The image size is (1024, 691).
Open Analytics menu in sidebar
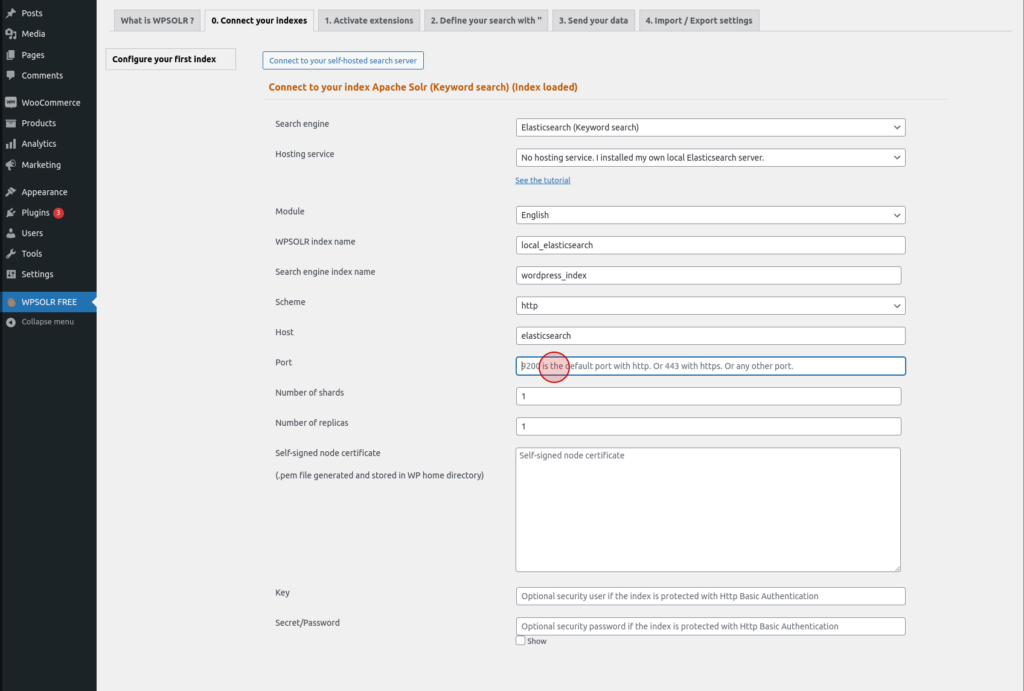pos(39,144)
